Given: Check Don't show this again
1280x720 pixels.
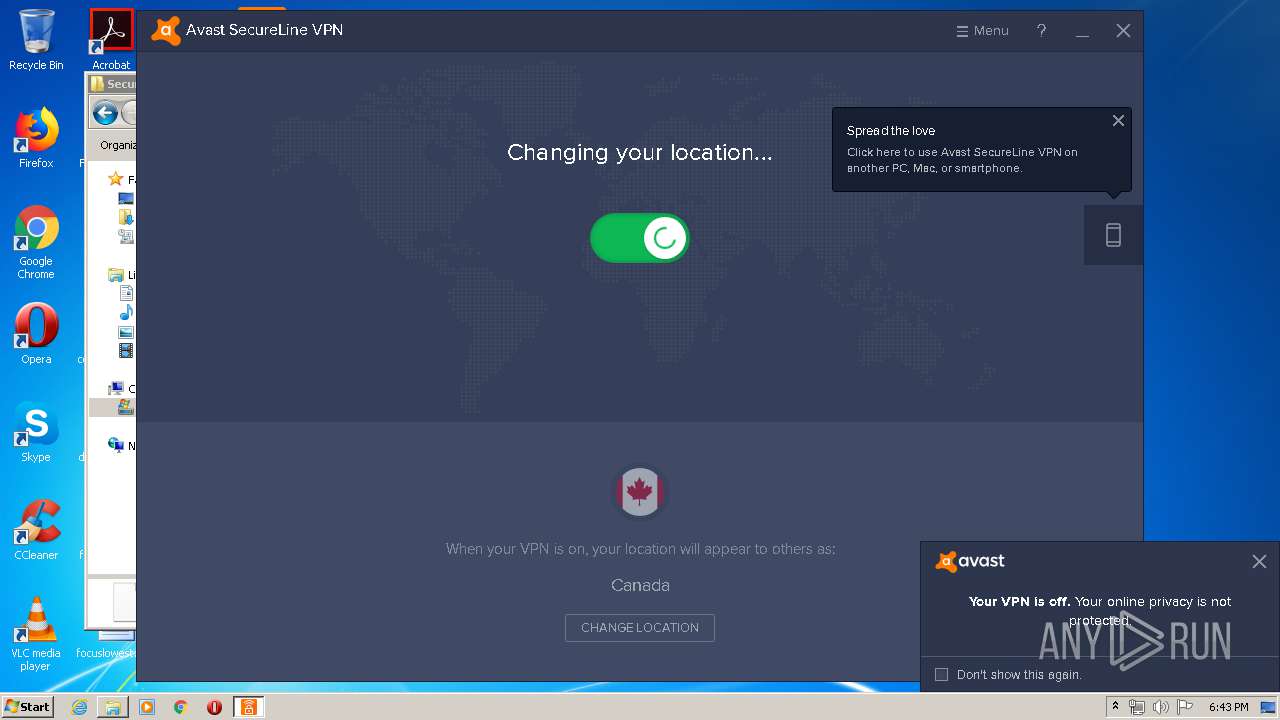Looking at the screenshot, I should [x=941, y=675].
